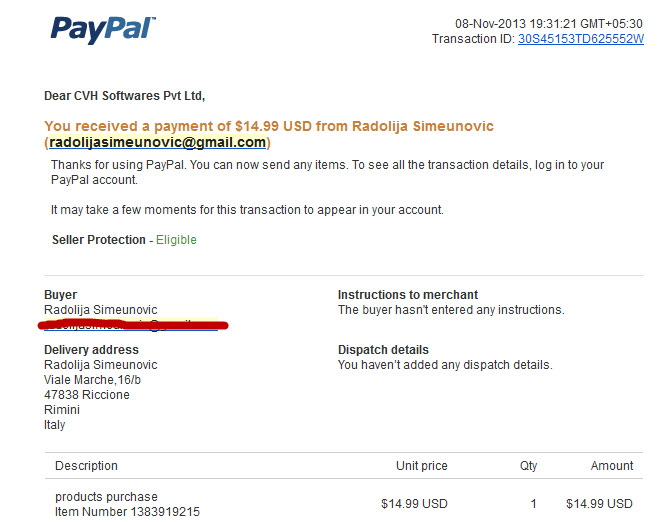Click the Unit price column header
The width and height of the screenshot is (665, 522).
pyautogui.click(x=422, y=466)
